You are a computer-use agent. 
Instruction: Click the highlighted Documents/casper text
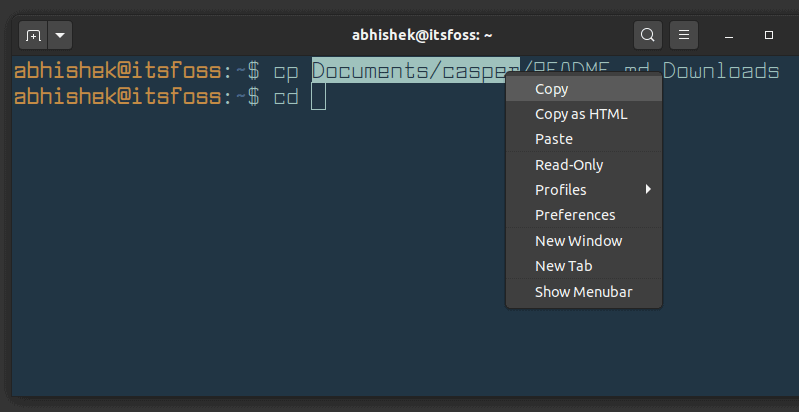click(x=415, y=71)
